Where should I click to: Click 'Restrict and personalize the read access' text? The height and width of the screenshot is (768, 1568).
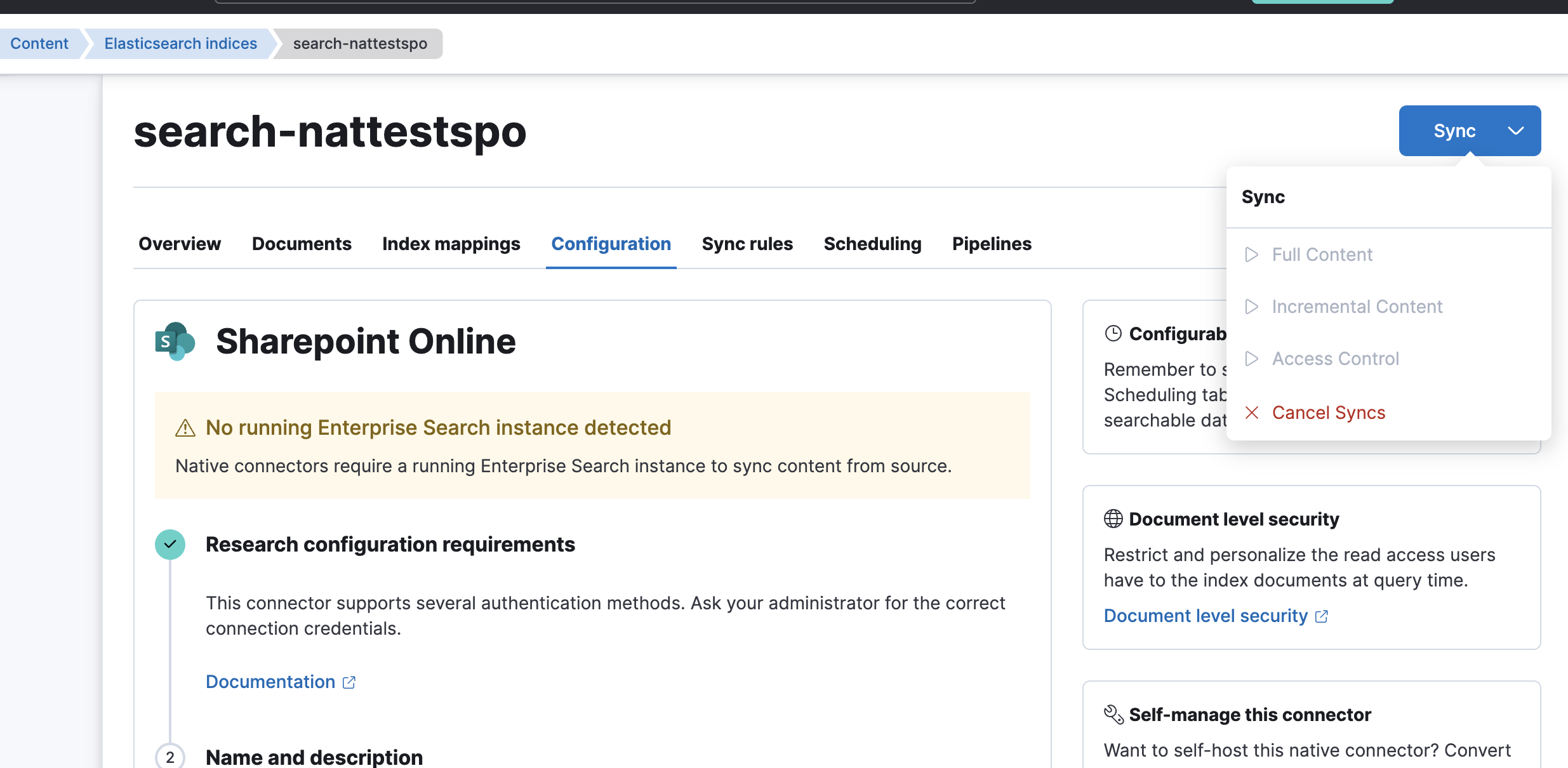tap(1299, 567)
